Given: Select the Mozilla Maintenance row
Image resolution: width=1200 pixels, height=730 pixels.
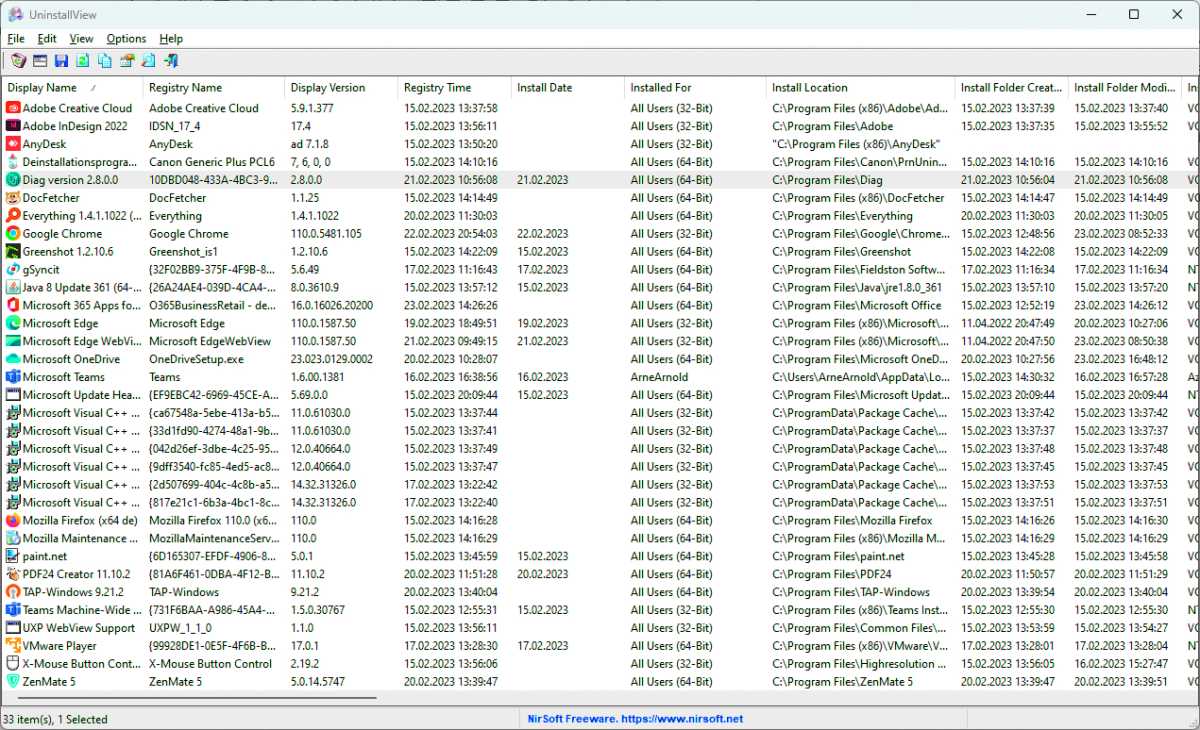Looking at the screenshot, I should (600, 539).
